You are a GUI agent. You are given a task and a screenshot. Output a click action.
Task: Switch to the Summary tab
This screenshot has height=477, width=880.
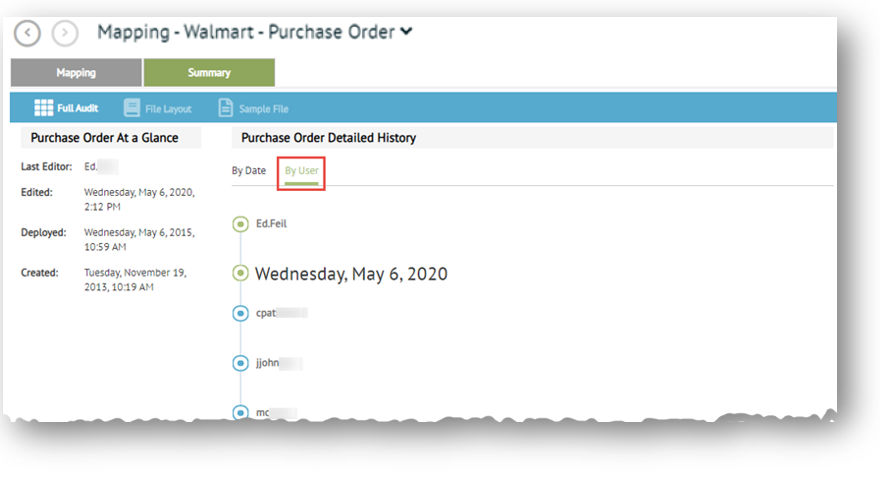[209, 73]
